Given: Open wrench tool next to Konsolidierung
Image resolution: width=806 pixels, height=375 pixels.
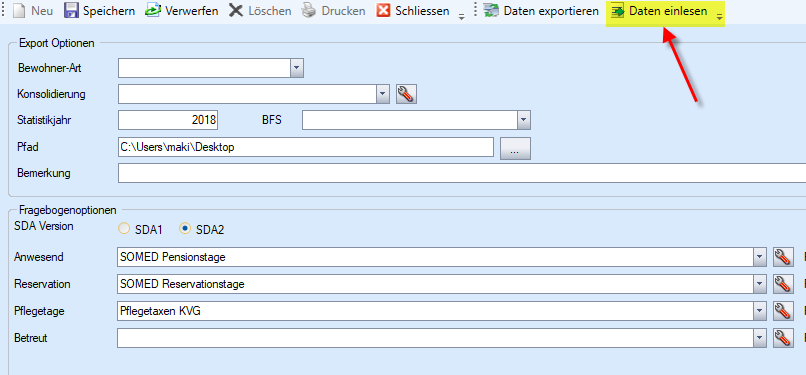Looking at the screenshot, I should click(406, 95).
